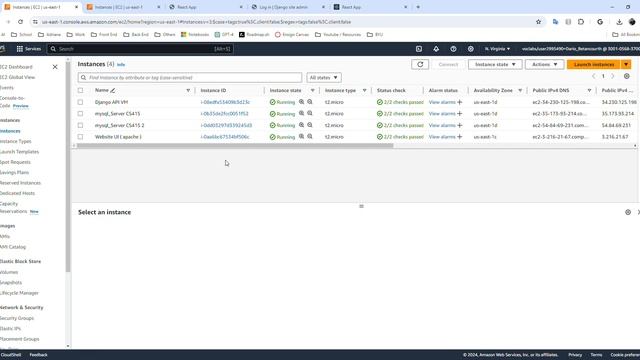
Task: Open N. Virginia region selector
Action: (497, 49)
